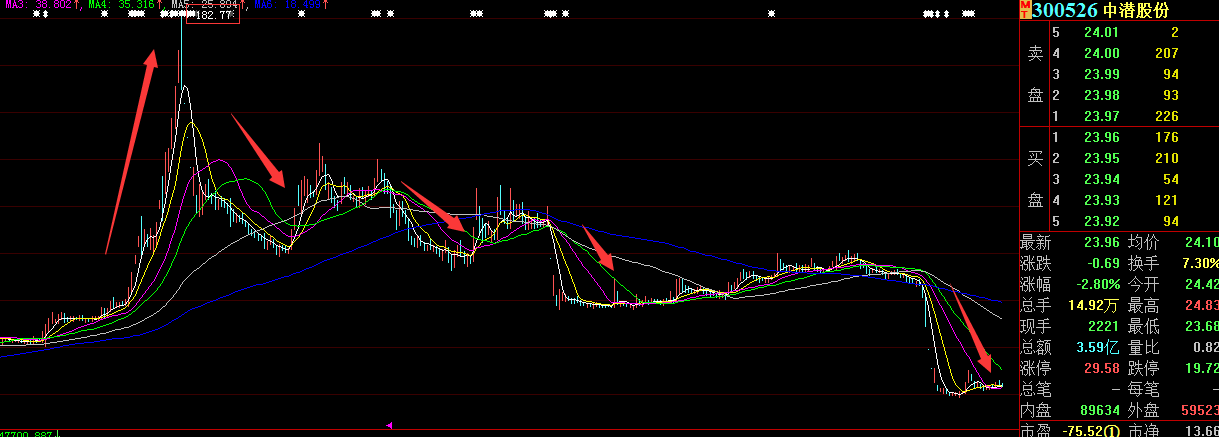Open the 中潜股份 stock name in the header
Image resolution: width=1219 pixels, height=437 pixels.
(1134, 10)
